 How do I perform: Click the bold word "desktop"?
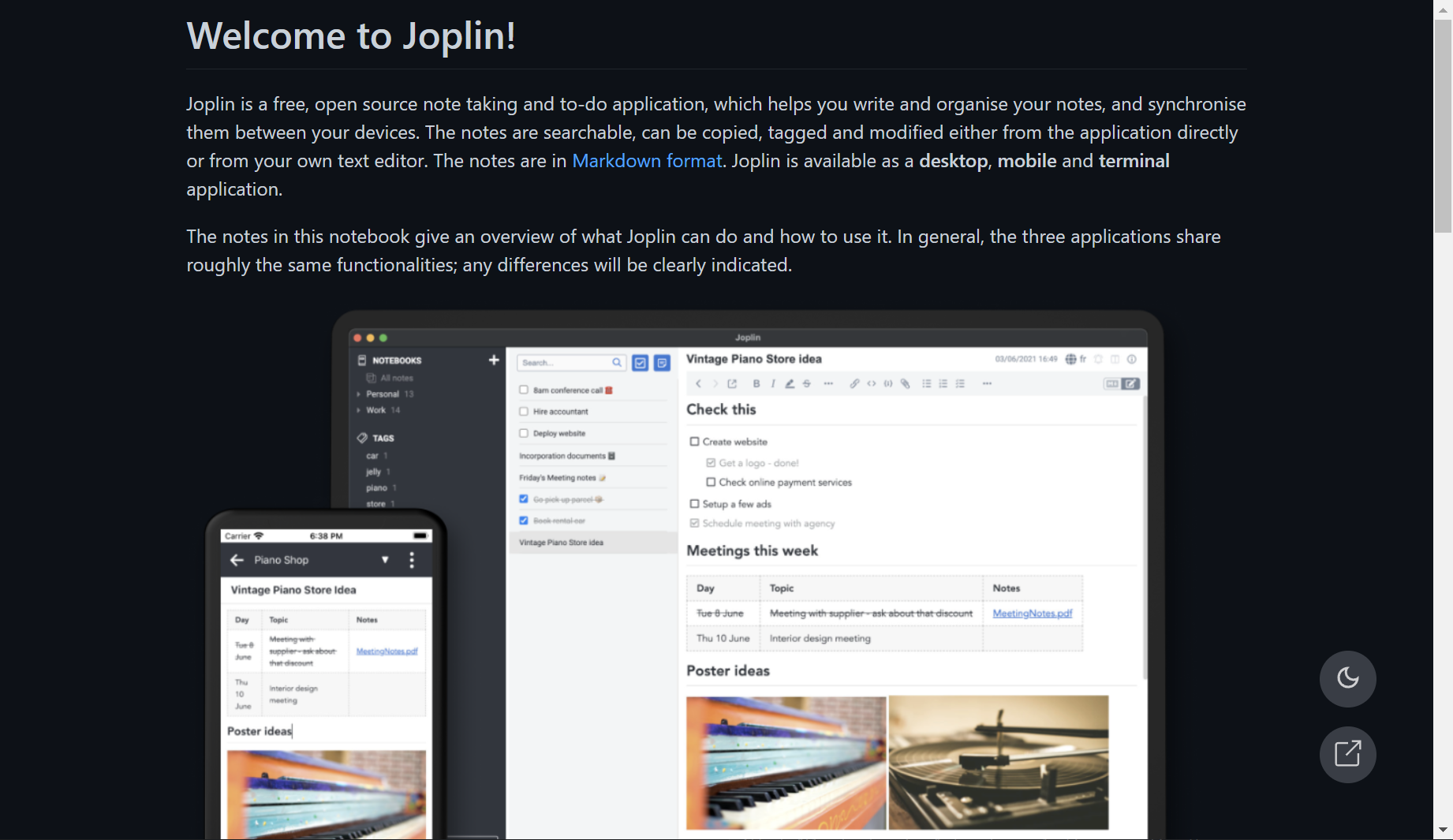[x=953, y=161]
